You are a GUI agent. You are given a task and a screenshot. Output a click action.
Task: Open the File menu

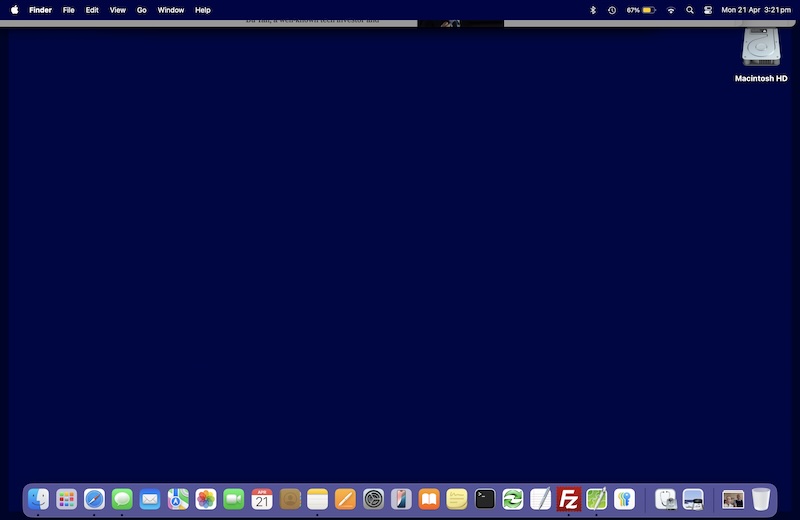[x=68, y=10]
